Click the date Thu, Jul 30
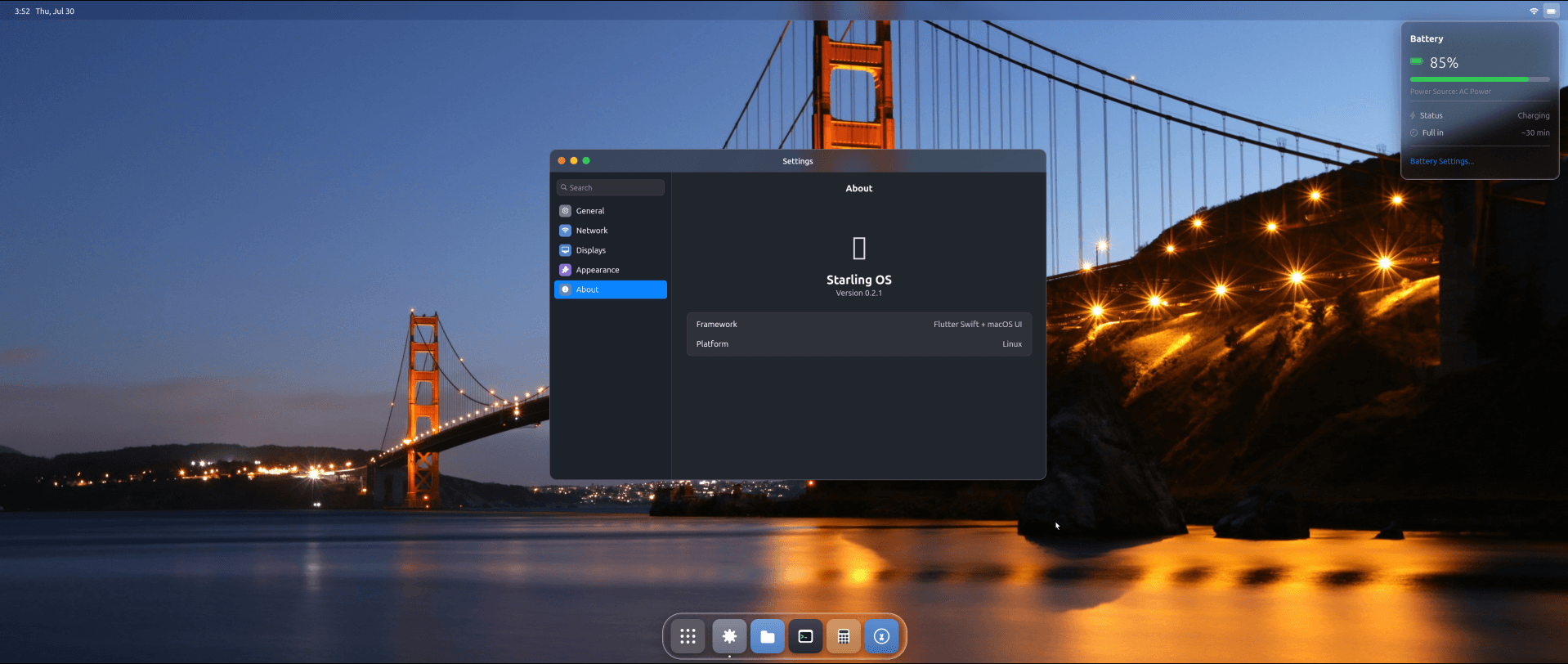The height and width of the screenshot is (664, 1568). click(x=55, y=11)
